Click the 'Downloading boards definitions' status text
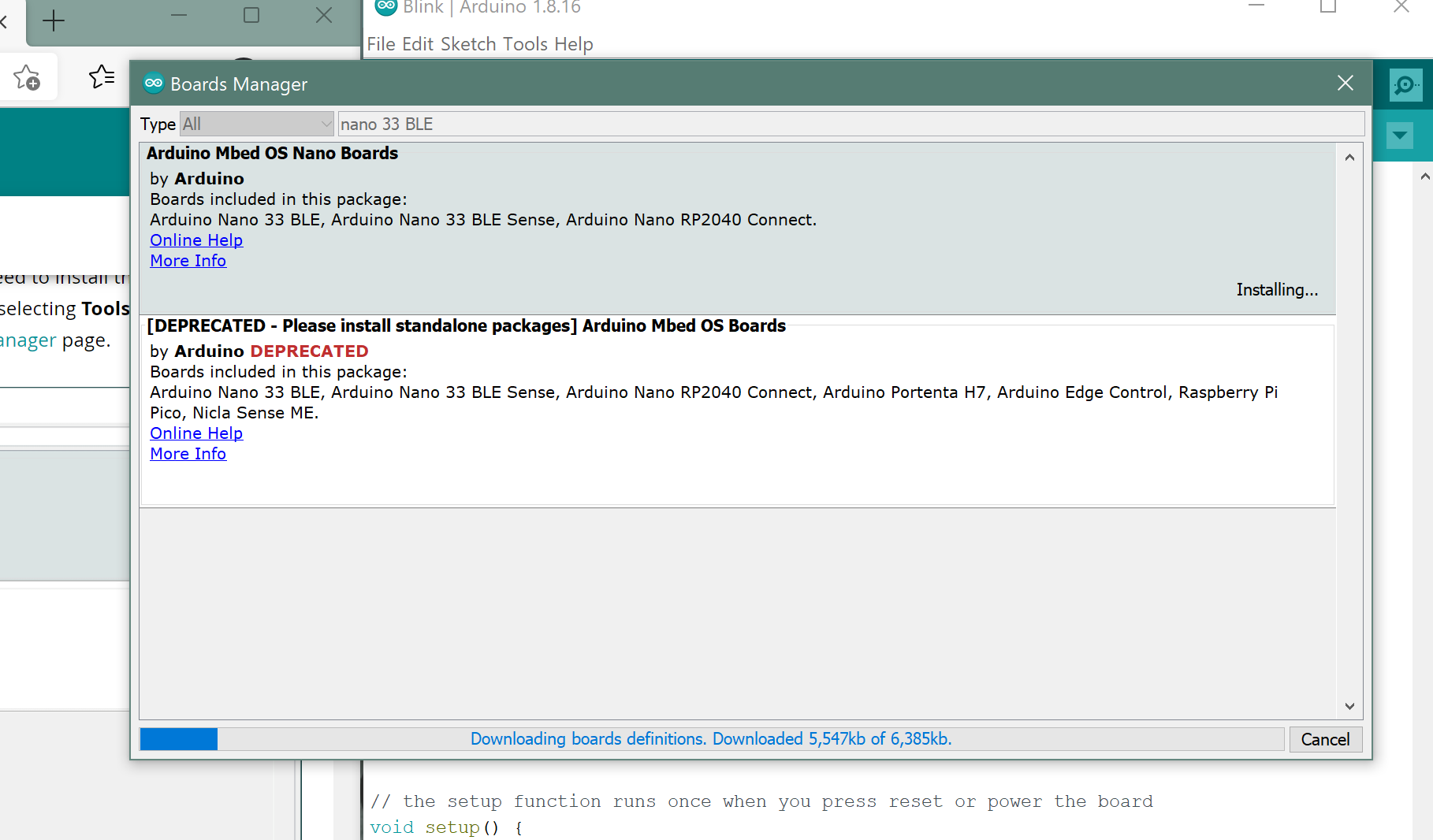The width and height of the screenshot is (1433, 840). pyautogui.click(x=711, y=739)
